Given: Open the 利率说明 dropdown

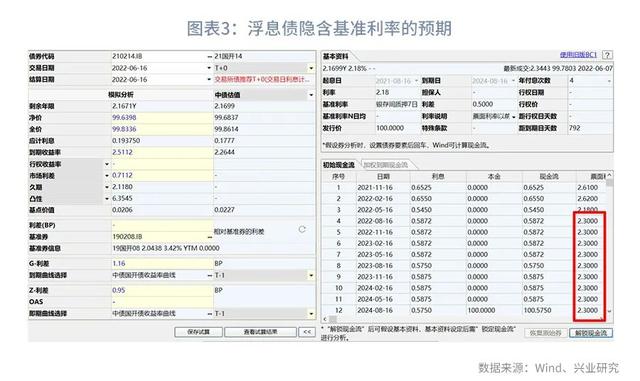Looking at the screenshot, I should pyautogui.click(x=513, y=117).
